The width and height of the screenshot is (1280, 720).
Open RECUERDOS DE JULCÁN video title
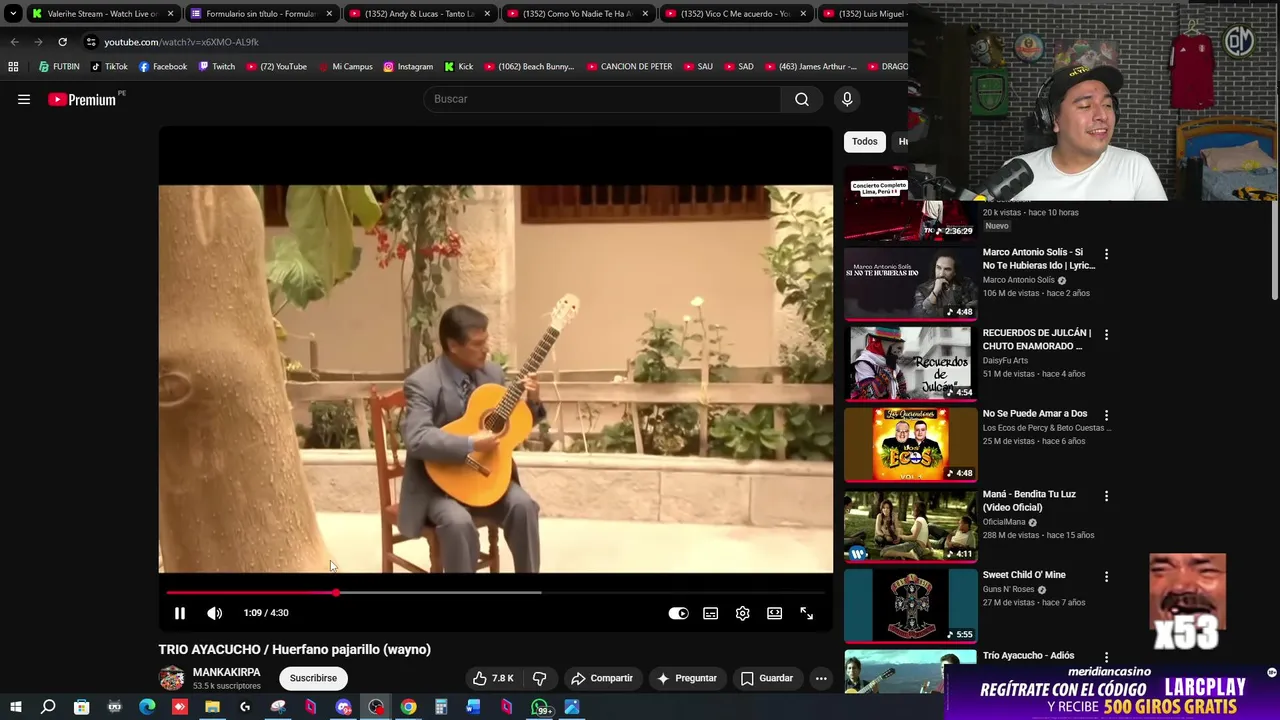coord(1037,339)
